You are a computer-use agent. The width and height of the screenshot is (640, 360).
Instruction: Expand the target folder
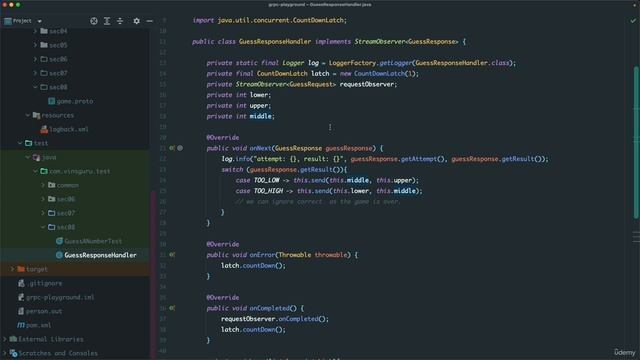(x=12, y=269)
